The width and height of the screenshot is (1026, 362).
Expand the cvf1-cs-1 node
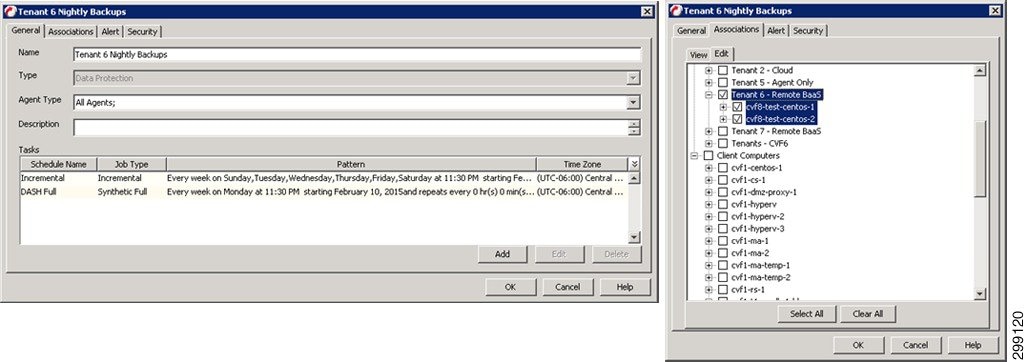click(709, 180)
